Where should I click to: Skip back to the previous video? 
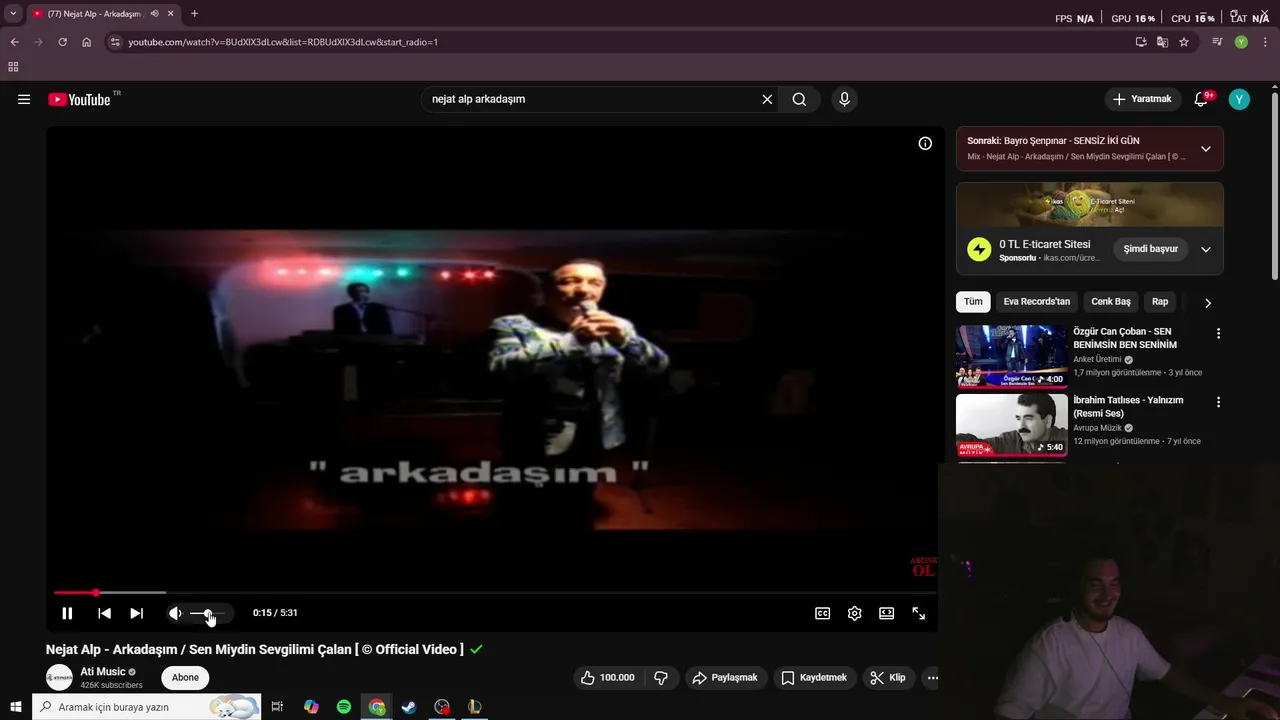coord(104,613)
